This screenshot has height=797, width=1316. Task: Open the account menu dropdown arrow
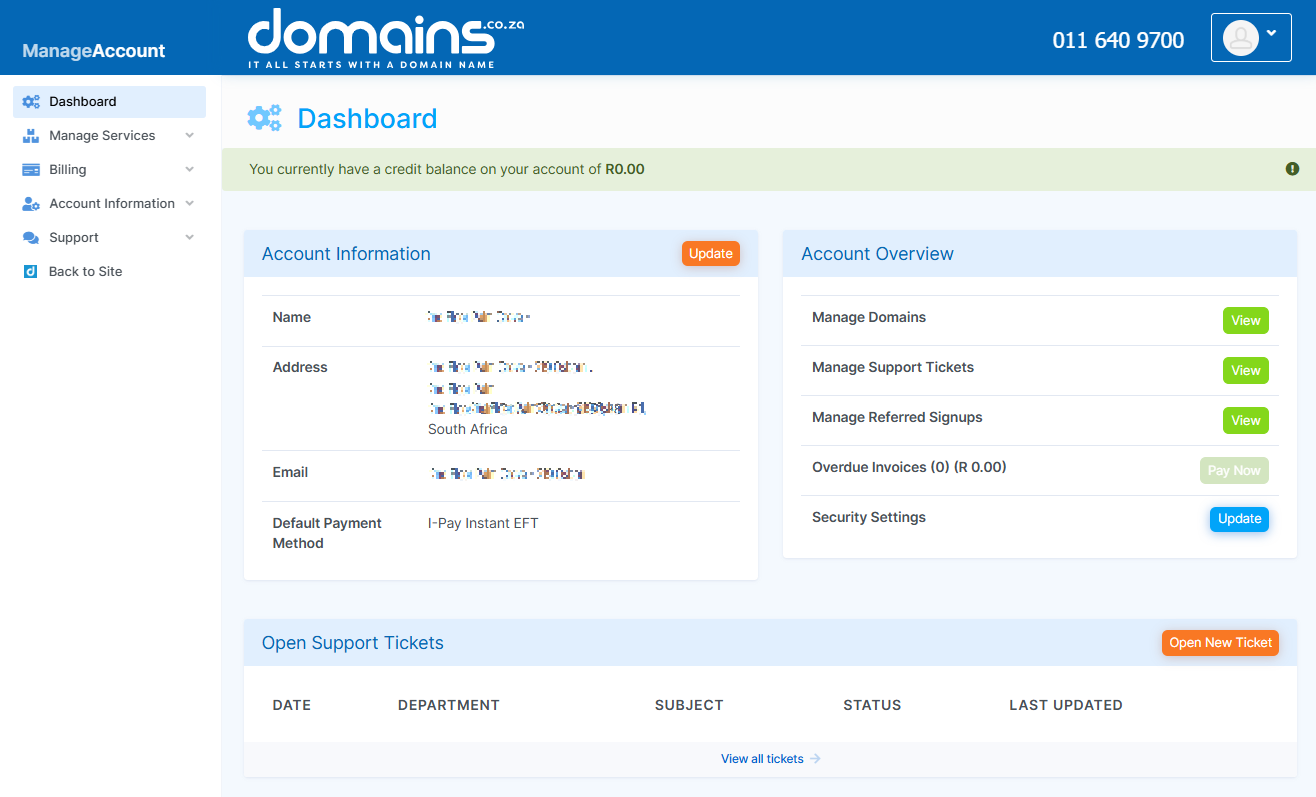click(1270, 31)
